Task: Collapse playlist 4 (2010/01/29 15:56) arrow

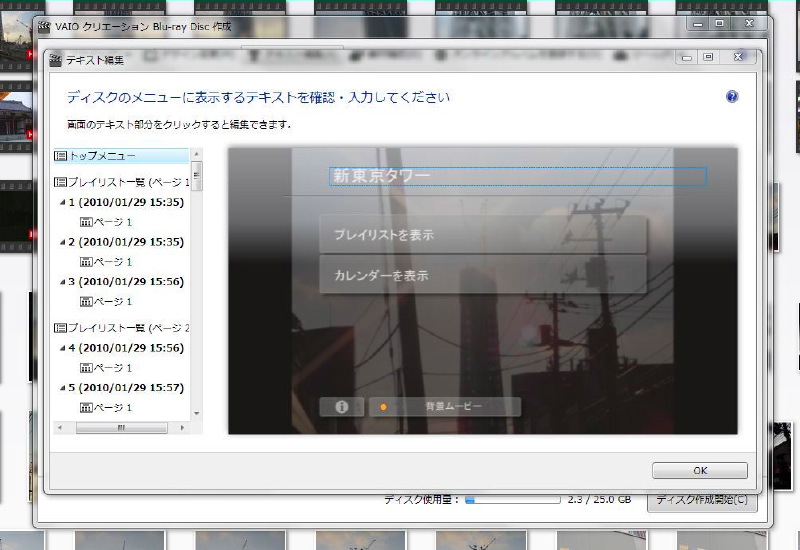Action: [x=62, y=348]
